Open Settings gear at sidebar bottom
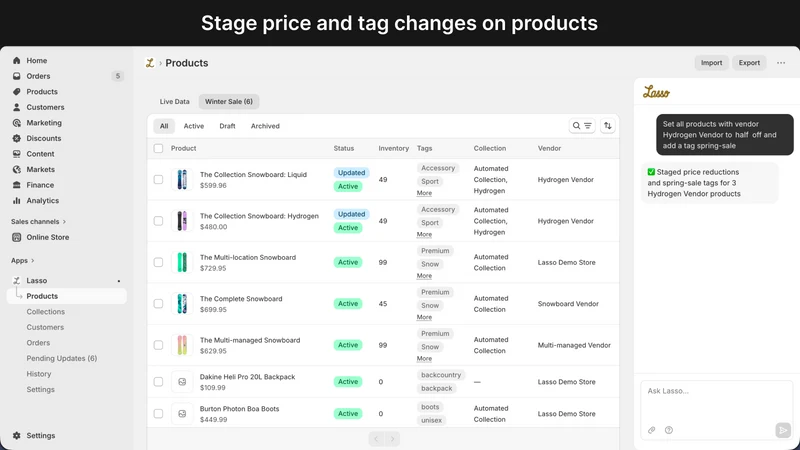 (x=16, y=436)
